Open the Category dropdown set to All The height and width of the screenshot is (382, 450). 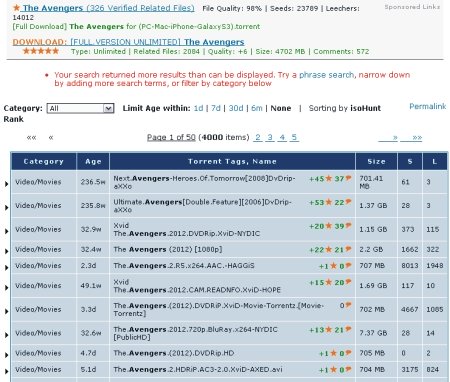point(80,108)
